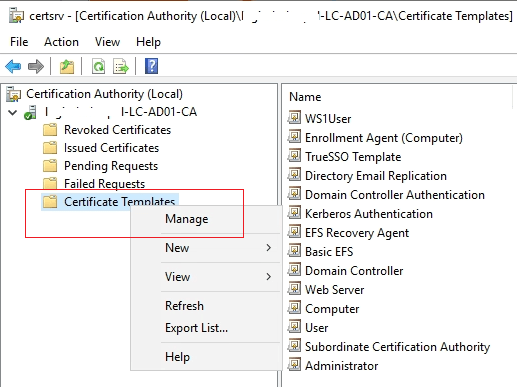Image resolution: width=517 pixels, height=387 pixels.
Task: Click the TrueSSO Template certificate icon
Action: (294, 155)
